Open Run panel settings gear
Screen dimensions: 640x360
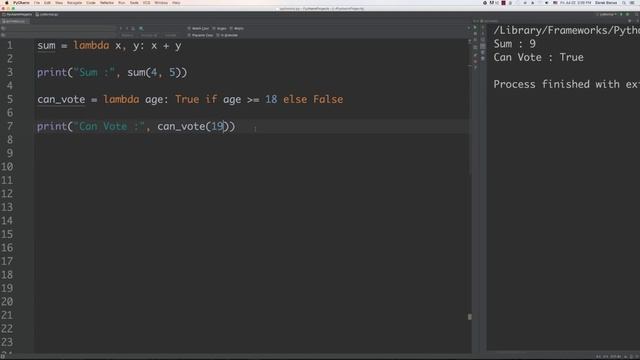pos(630,21)
